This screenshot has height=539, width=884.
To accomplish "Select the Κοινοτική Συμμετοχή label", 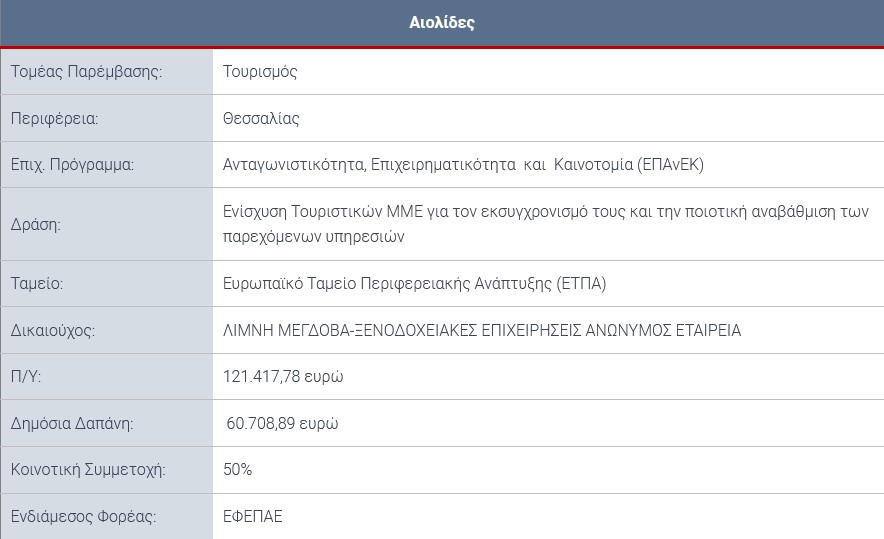I will (x=89, y=469).
